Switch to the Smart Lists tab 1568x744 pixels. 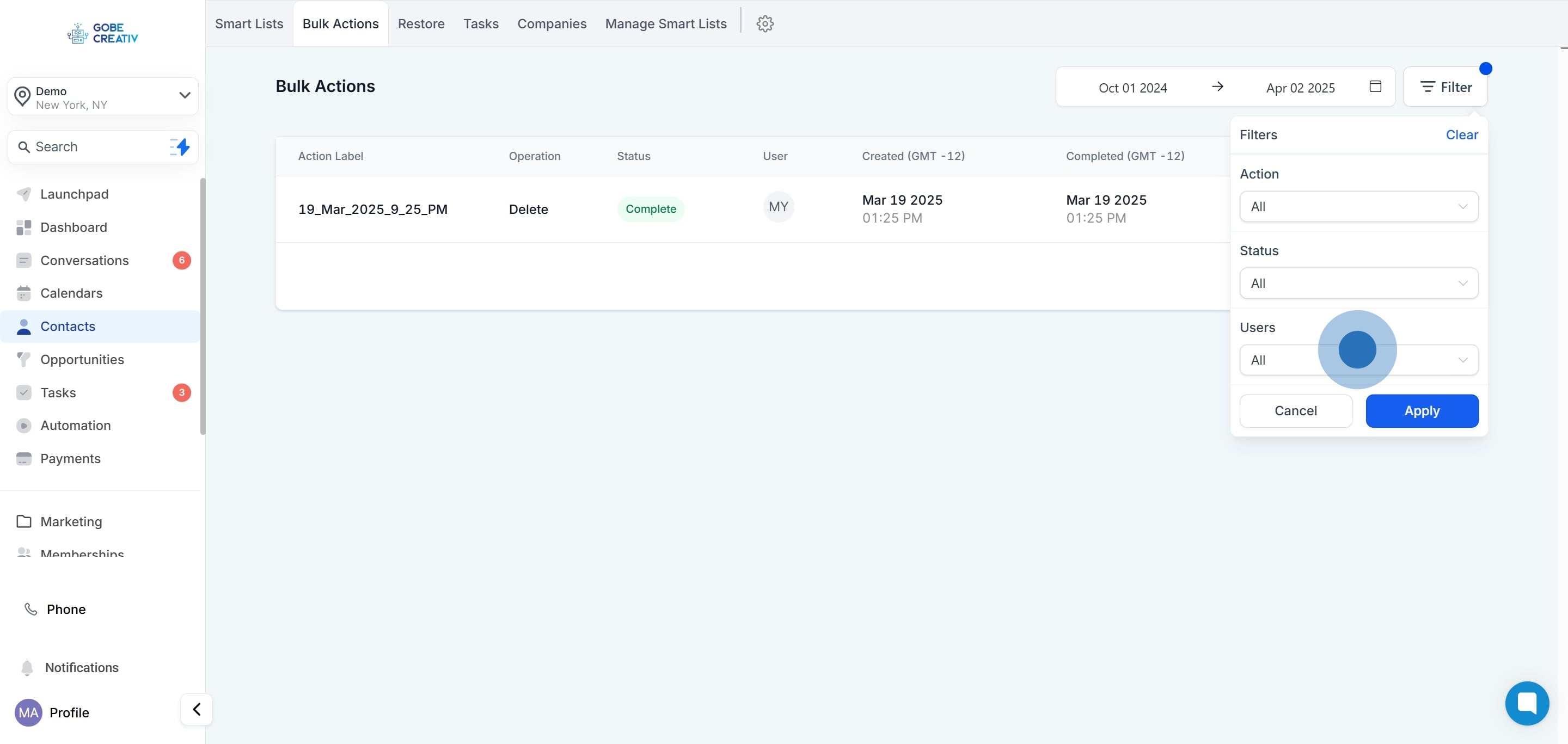pos(249,24)
